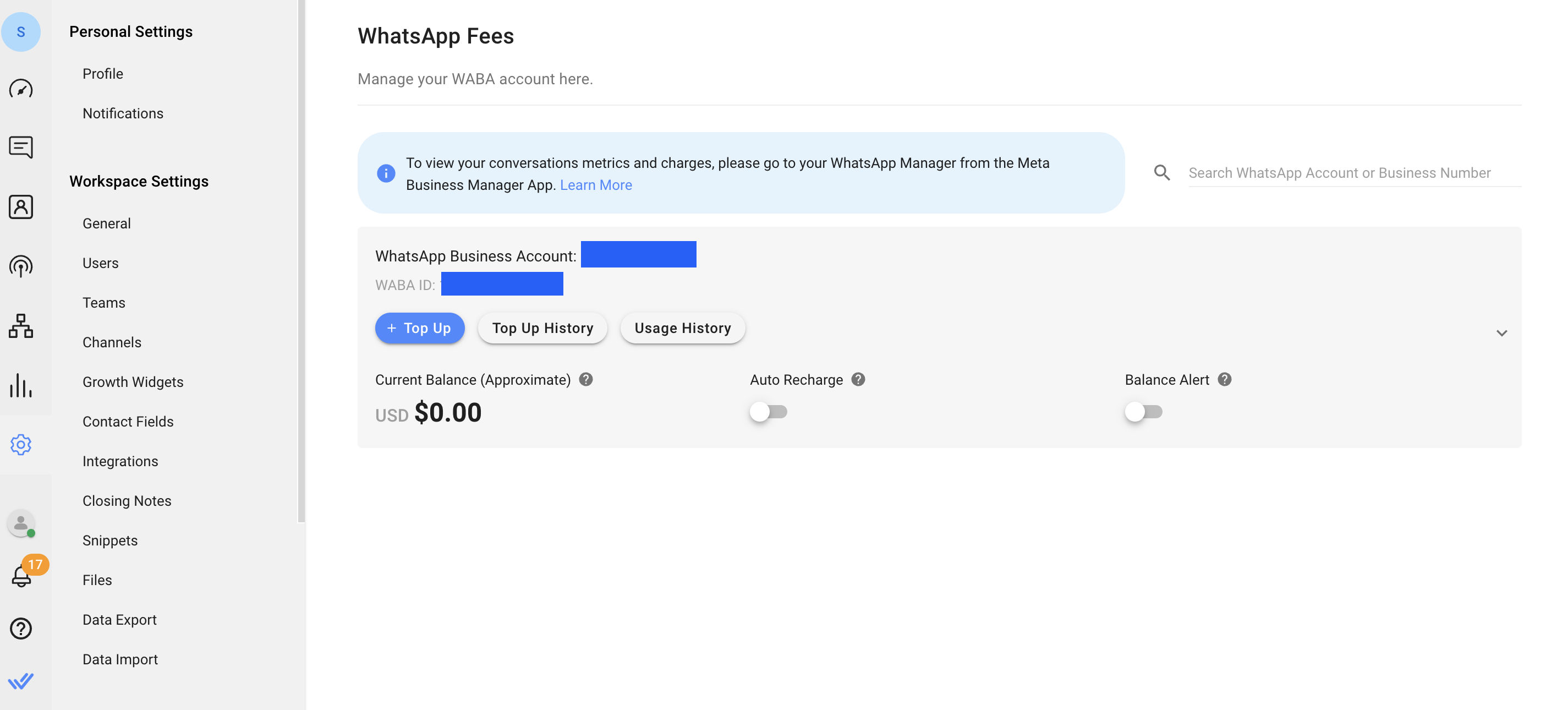
Task: Open Profile settings
Action: click(x=103, y=74)
